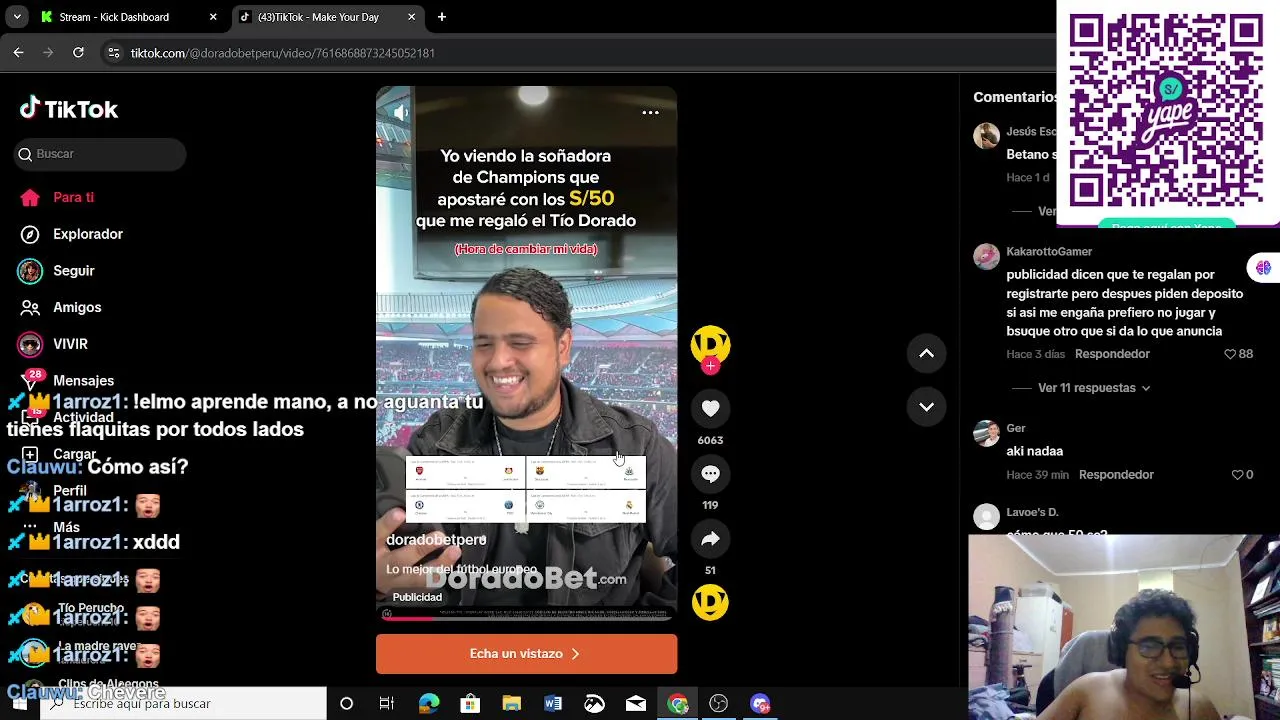
Task: Open the Mail app from the taskbar
Action: [x=636, y=704]
